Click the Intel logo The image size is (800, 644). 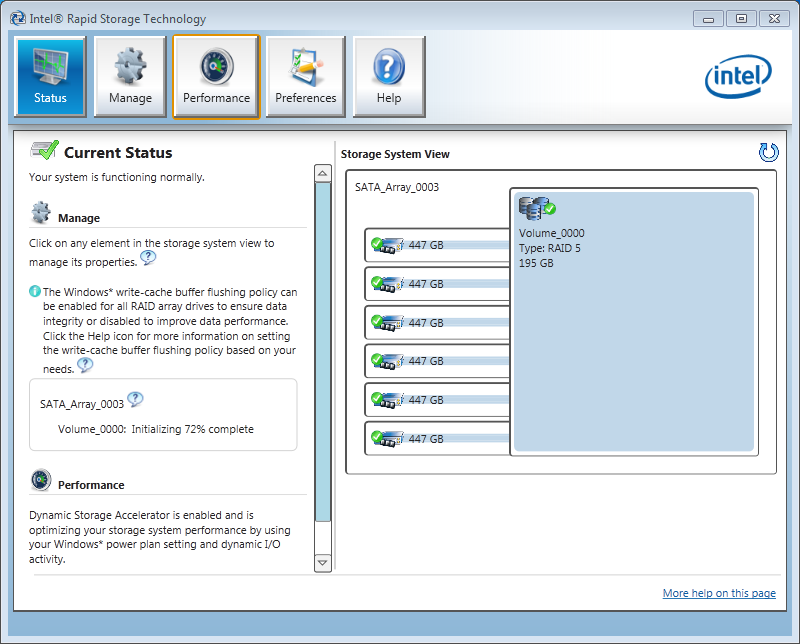pyautogui.click(x=738, y=76)
